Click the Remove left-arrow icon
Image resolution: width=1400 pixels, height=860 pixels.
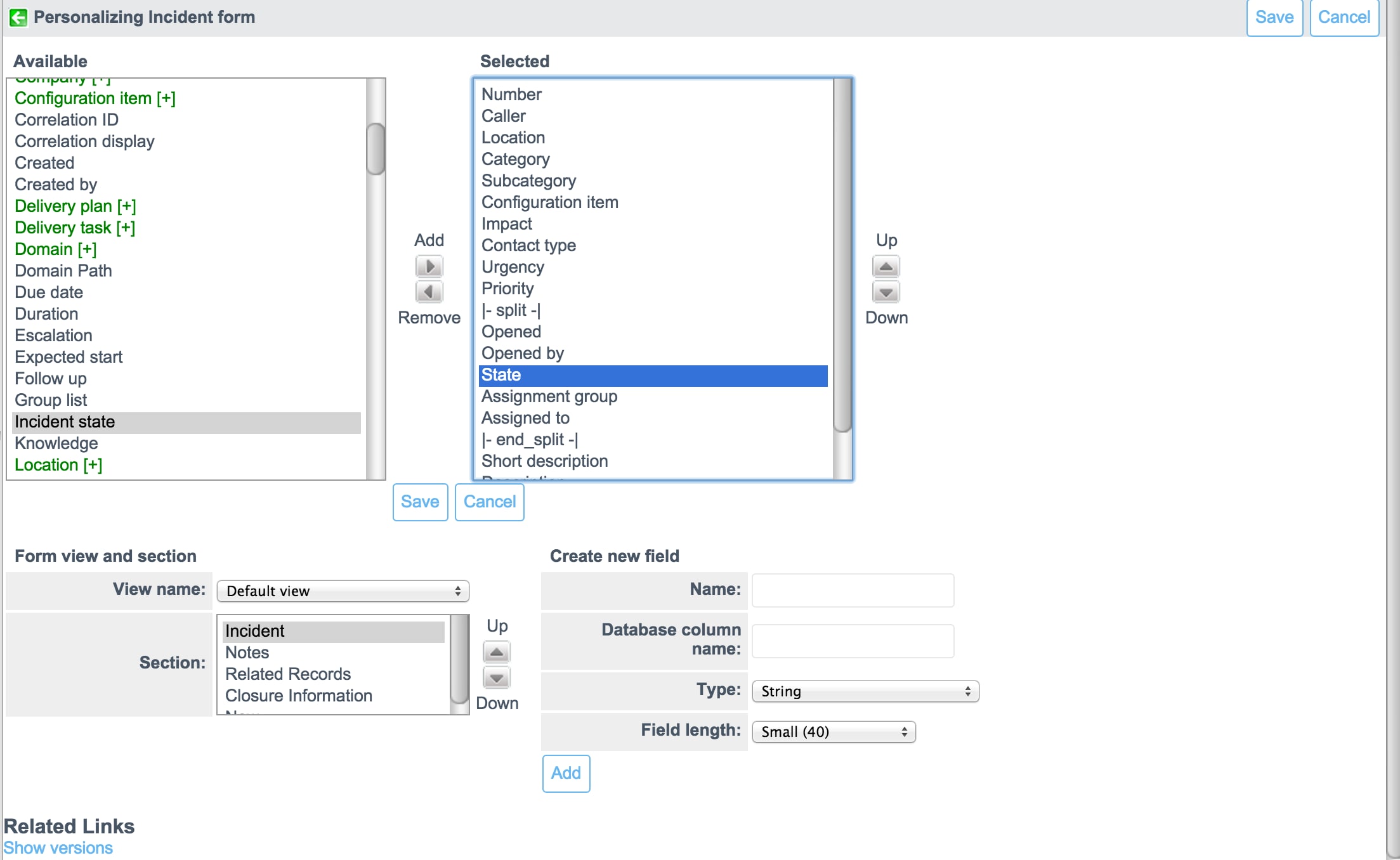[429, 292]
